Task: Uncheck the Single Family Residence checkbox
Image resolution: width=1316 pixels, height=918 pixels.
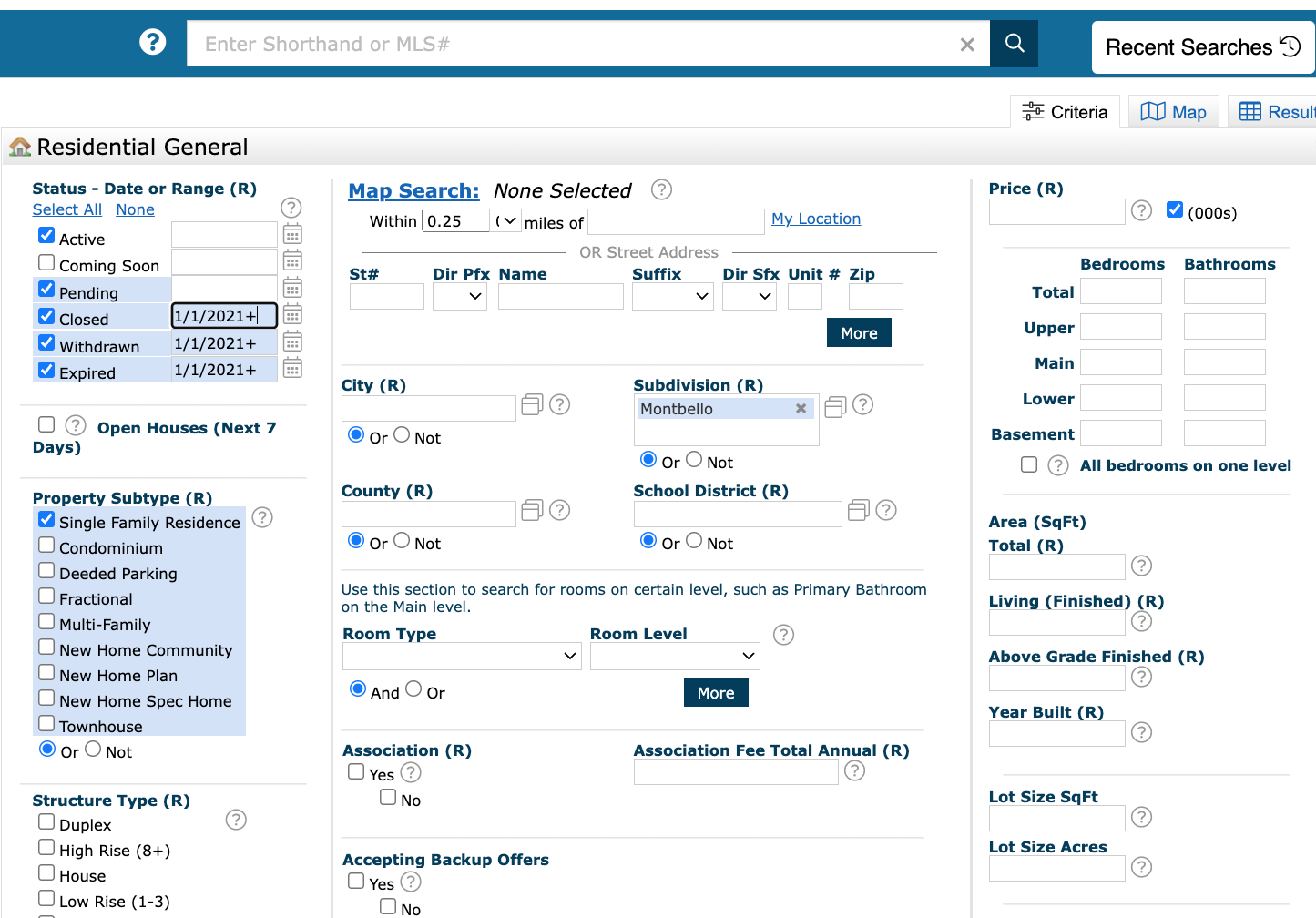Action: click(46, 519)
